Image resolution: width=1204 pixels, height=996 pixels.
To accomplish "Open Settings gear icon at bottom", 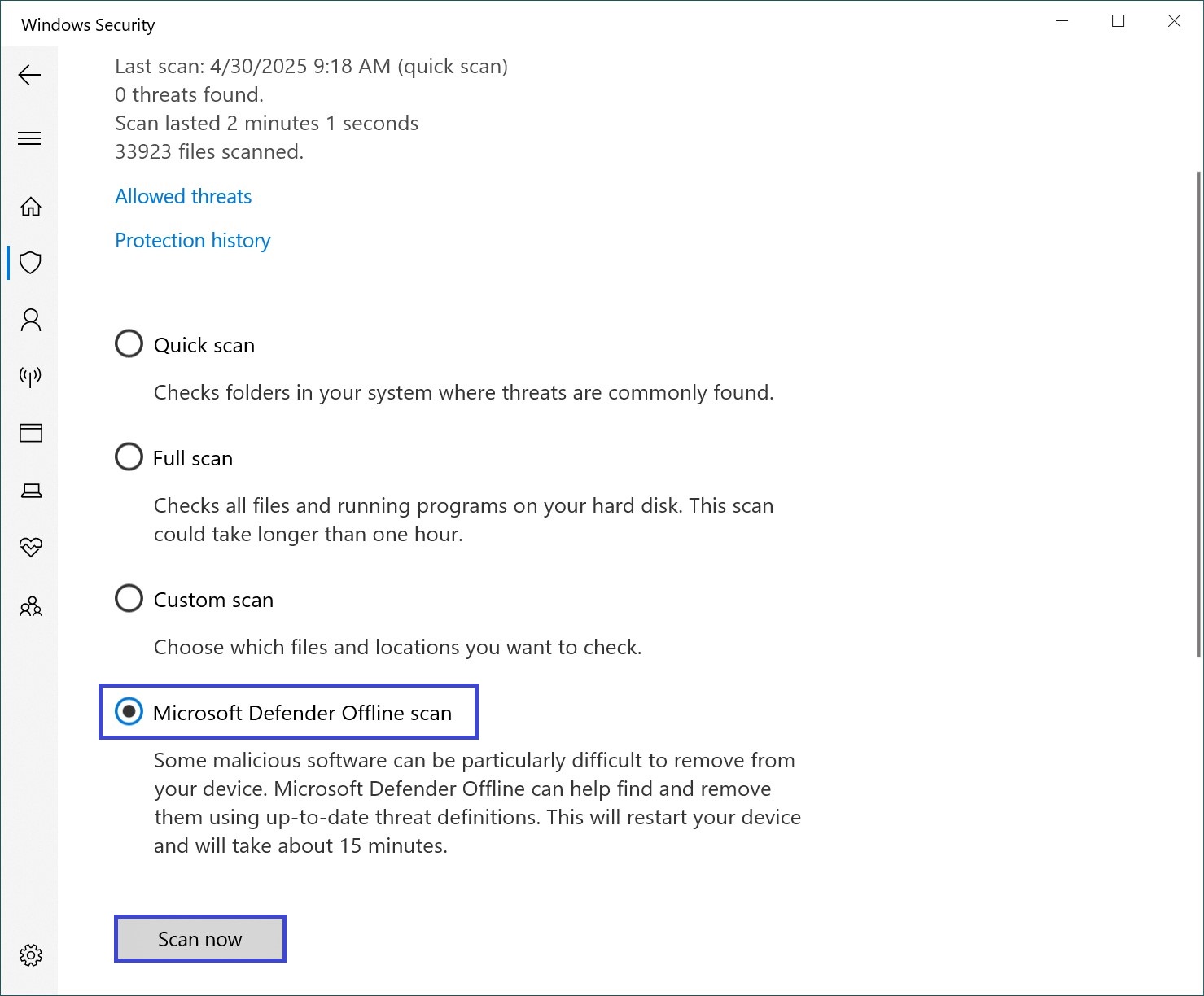I will tap(31, 955).
